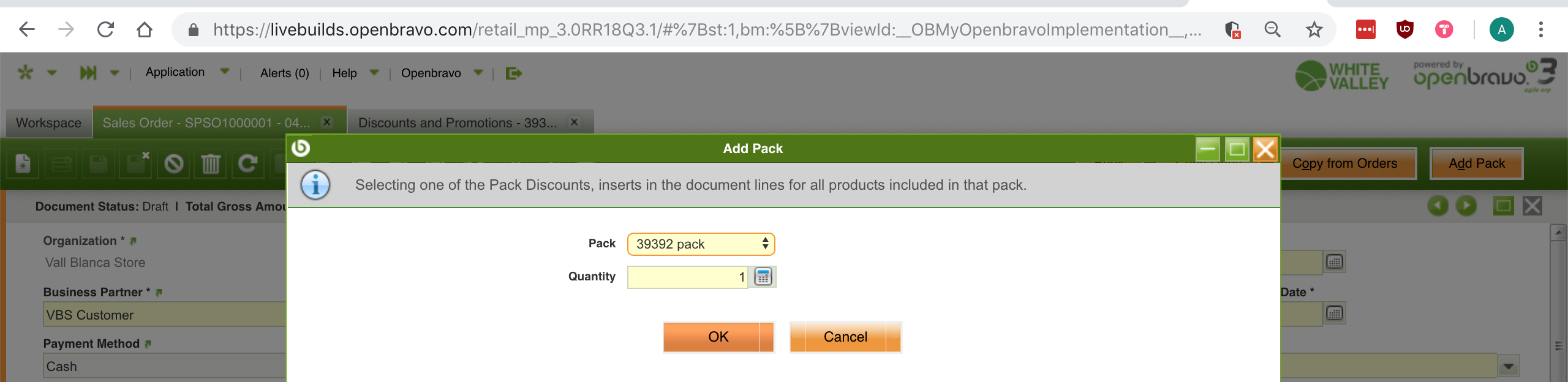Switch to Discounts and Promotions tab

click(458, 122)
